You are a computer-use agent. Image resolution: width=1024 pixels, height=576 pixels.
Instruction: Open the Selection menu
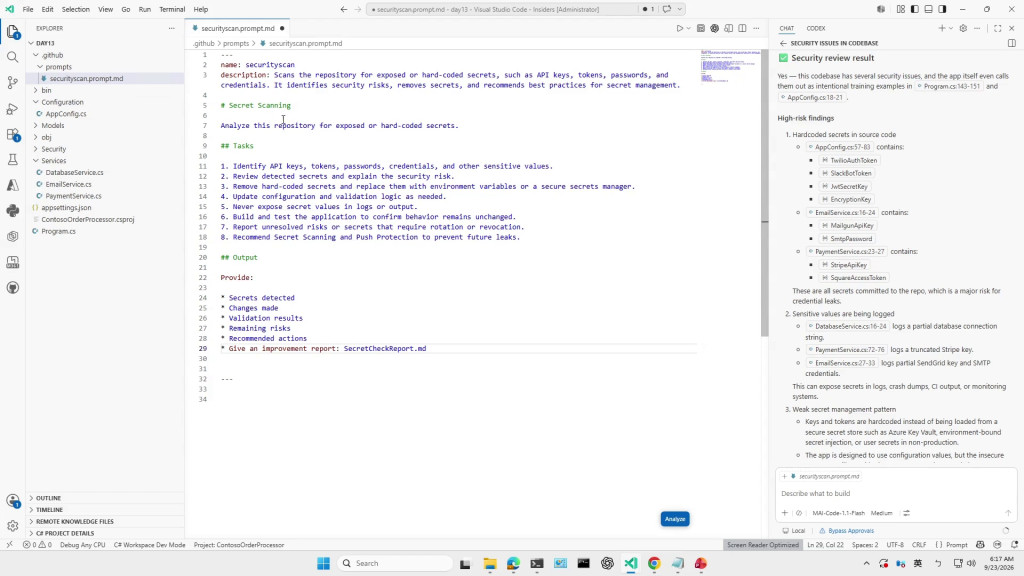(x=76, y=9)
